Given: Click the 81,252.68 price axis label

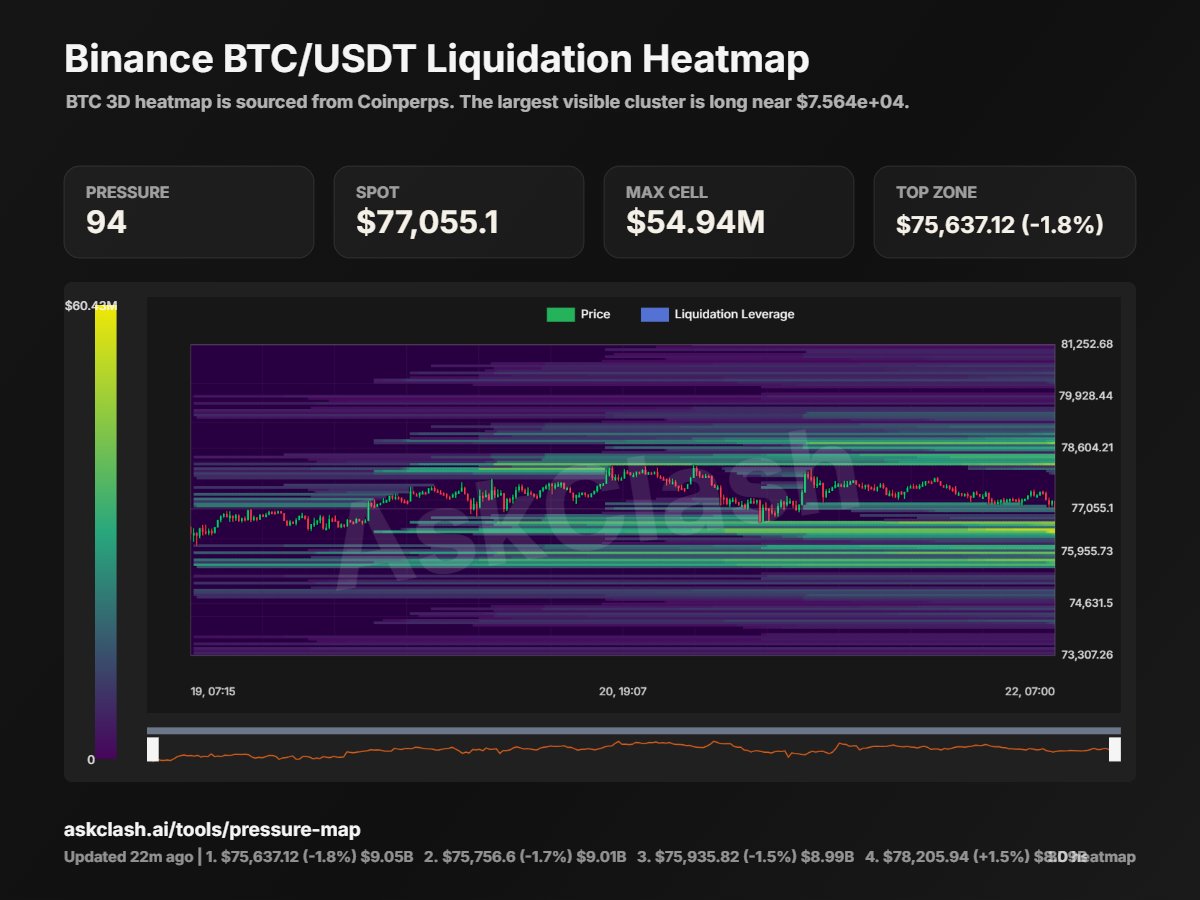Looking at the screenshot, I should 1086,344.
